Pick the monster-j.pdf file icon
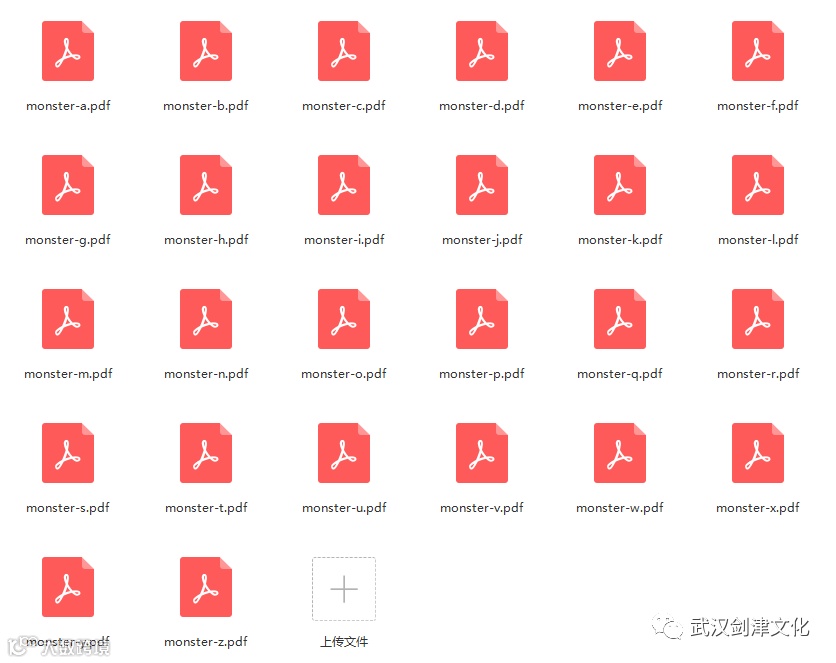The height and width of the screenshot is (663, 836). pos(482,185)
